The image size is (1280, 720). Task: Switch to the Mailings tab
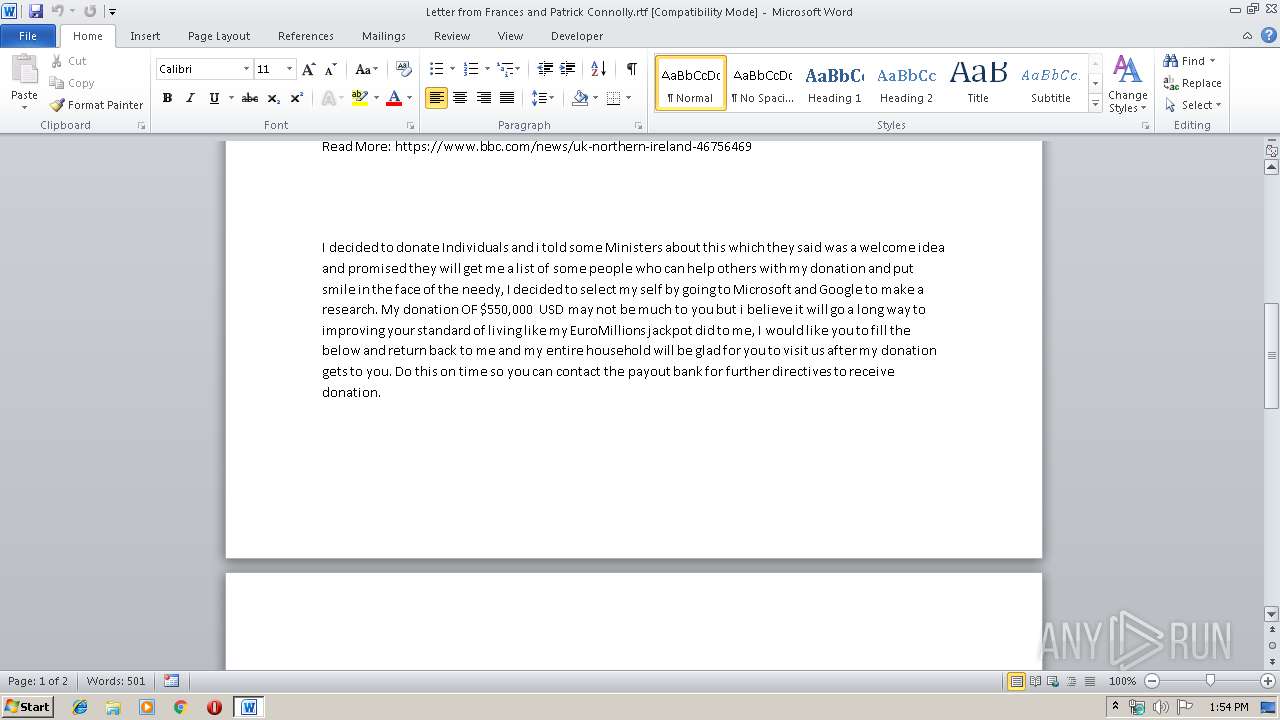(384, 36)
